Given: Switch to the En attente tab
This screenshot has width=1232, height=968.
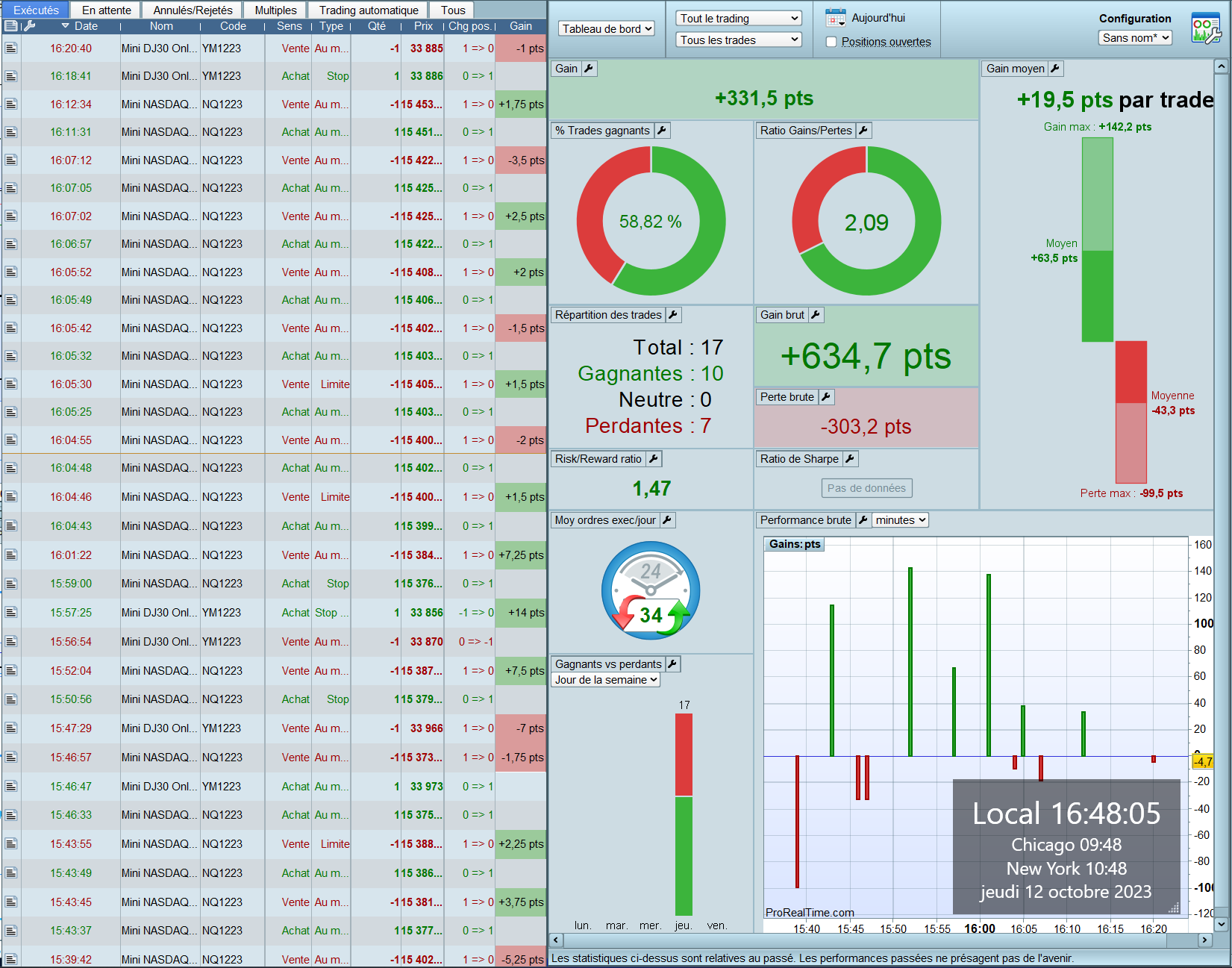Looking at the screenshot, I should [x=107, y=10].
